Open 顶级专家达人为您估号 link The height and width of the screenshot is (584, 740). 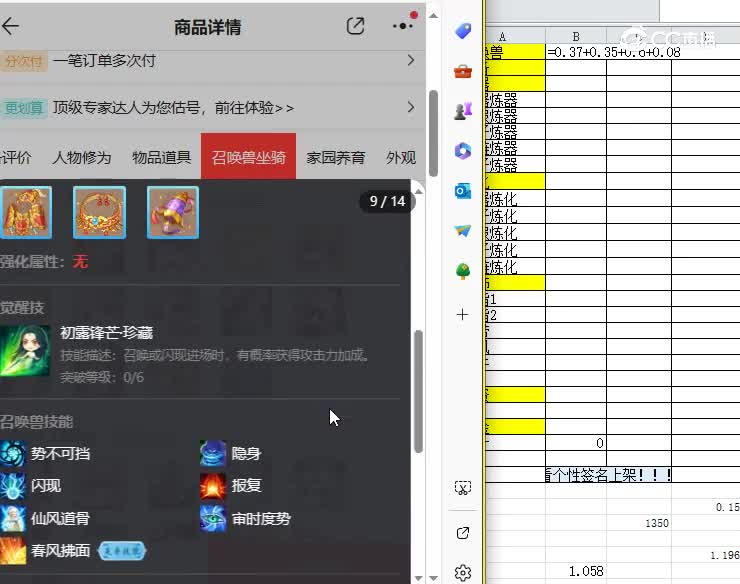tap(173, 108)
